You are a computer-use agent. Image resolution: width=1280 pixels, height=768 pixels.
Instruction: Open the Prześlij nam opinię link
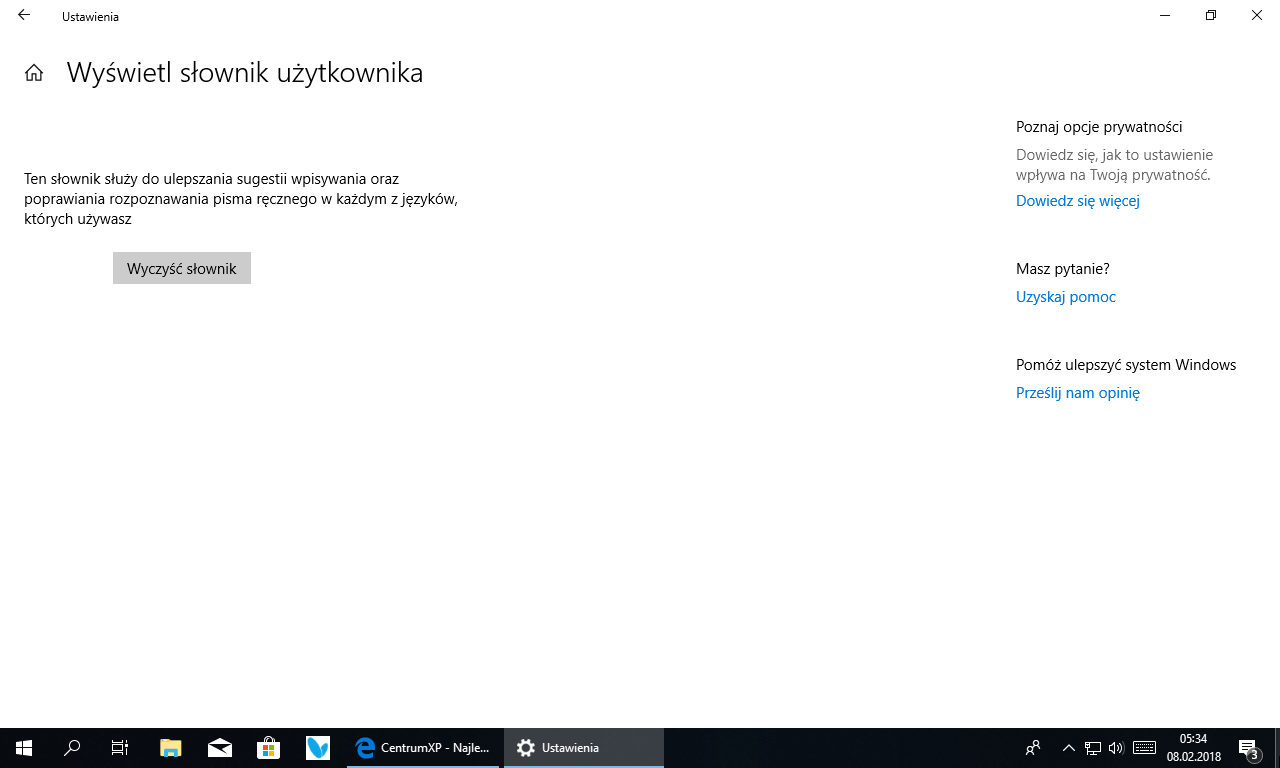tap(1078, 393)
